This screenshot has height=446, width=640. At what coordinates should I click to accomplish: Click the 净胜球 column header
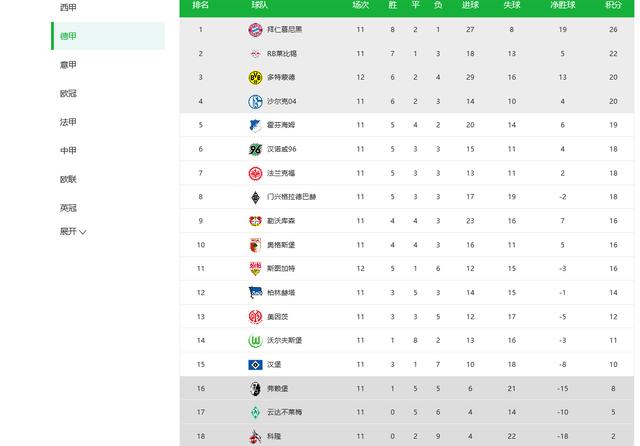click(562, 5)
